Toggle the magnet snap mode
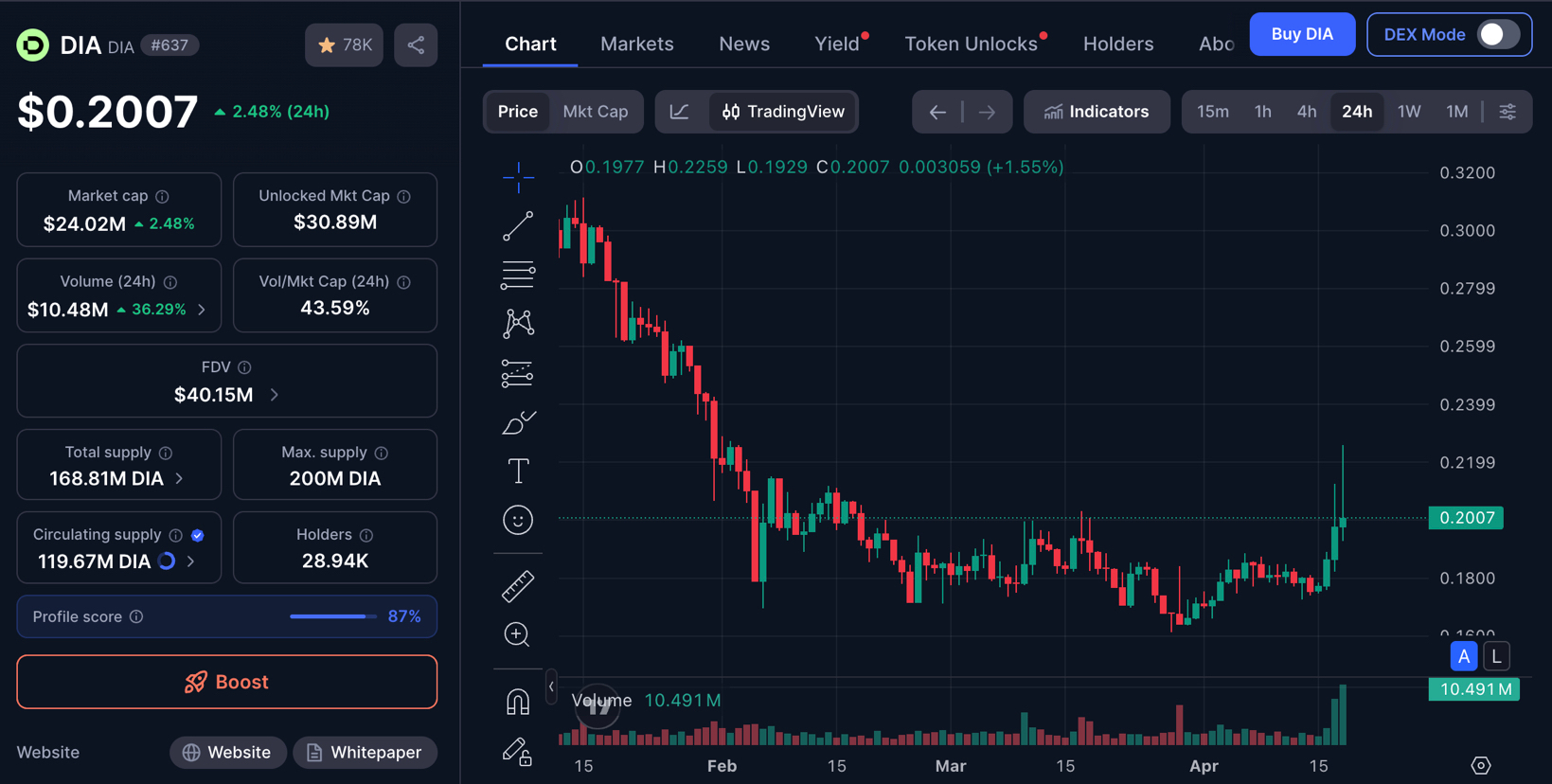Screen dimensions: 1552x784 coord(518,702)
